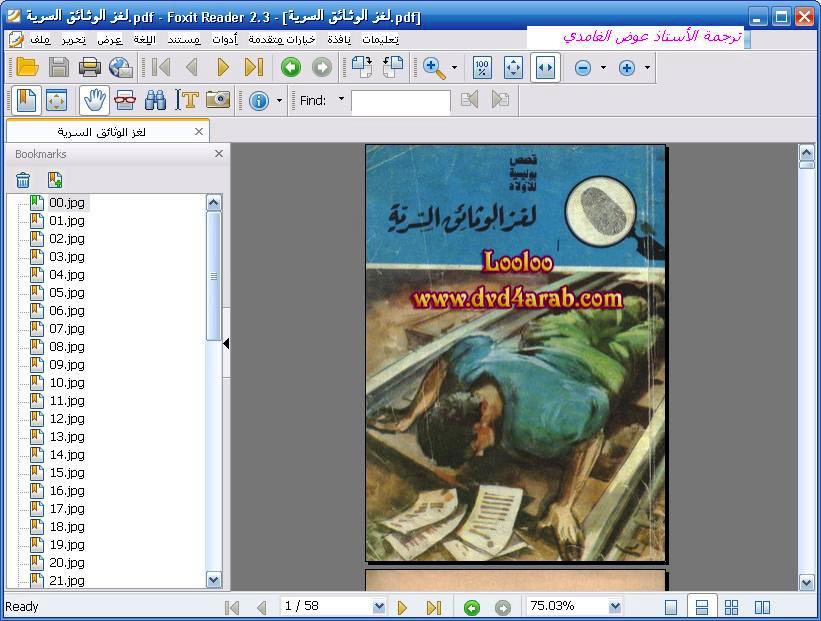Select the snapshot camera tool
Image resolution: width=821 pixels, height=621 pixels.
pos(218,99)
